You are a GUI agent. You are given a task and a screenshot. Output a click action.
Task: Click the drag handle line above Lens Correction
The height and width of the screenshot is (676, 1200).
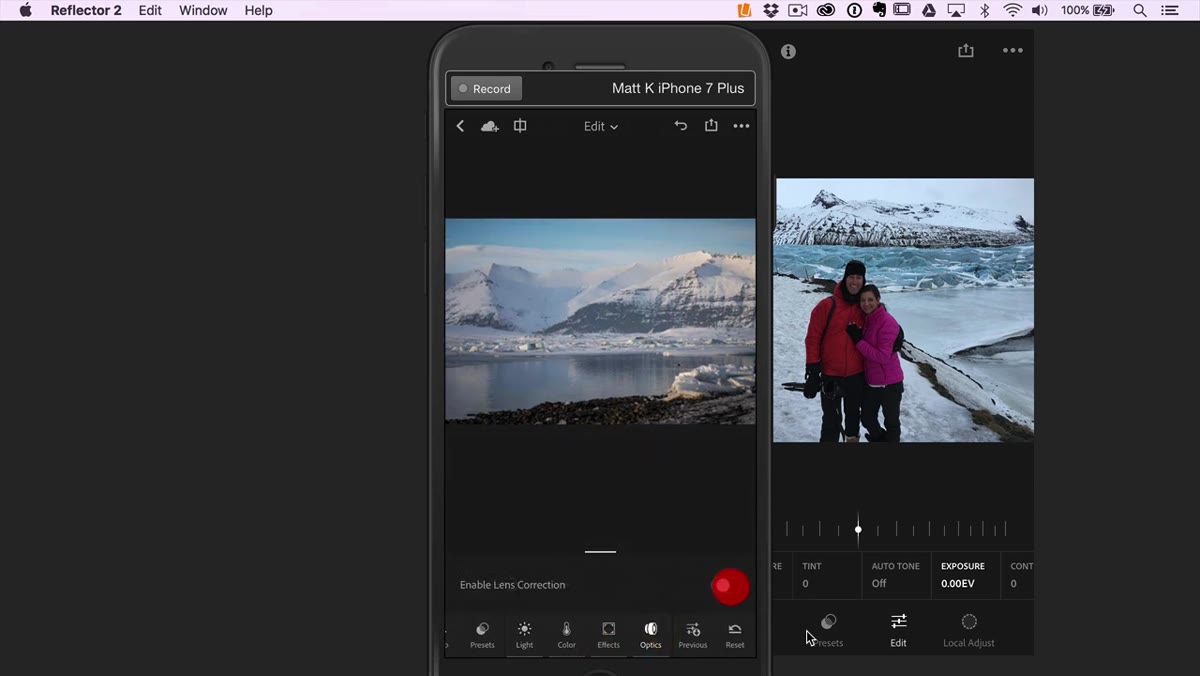(600, 551)
